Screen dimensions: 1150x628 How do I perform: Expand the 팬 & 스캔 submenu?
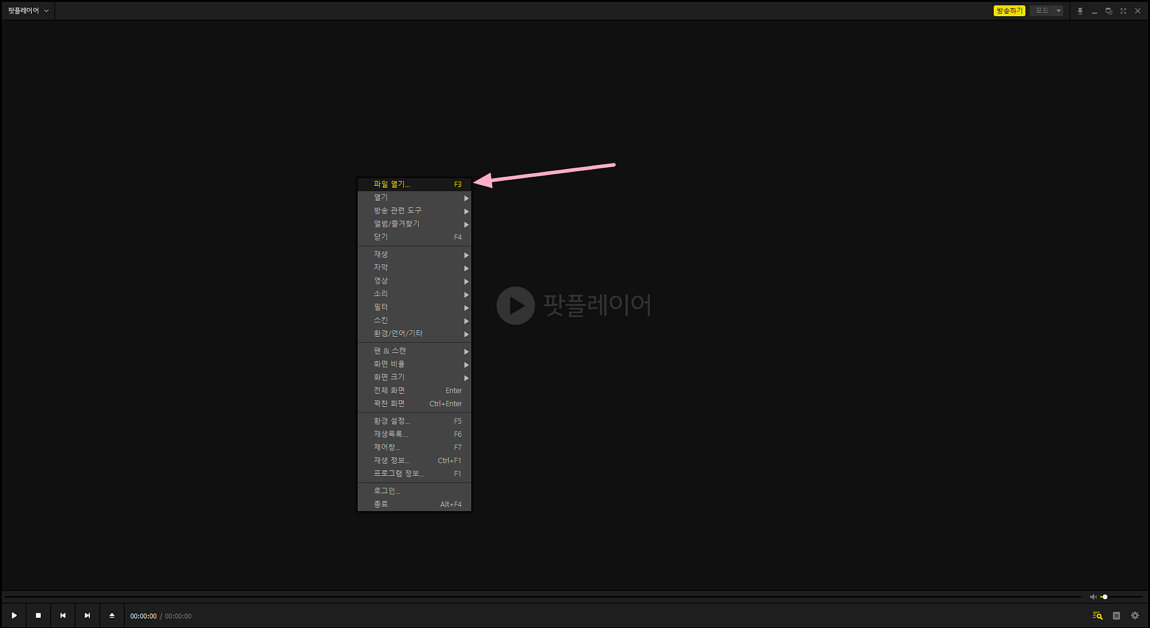coord(414,351)
